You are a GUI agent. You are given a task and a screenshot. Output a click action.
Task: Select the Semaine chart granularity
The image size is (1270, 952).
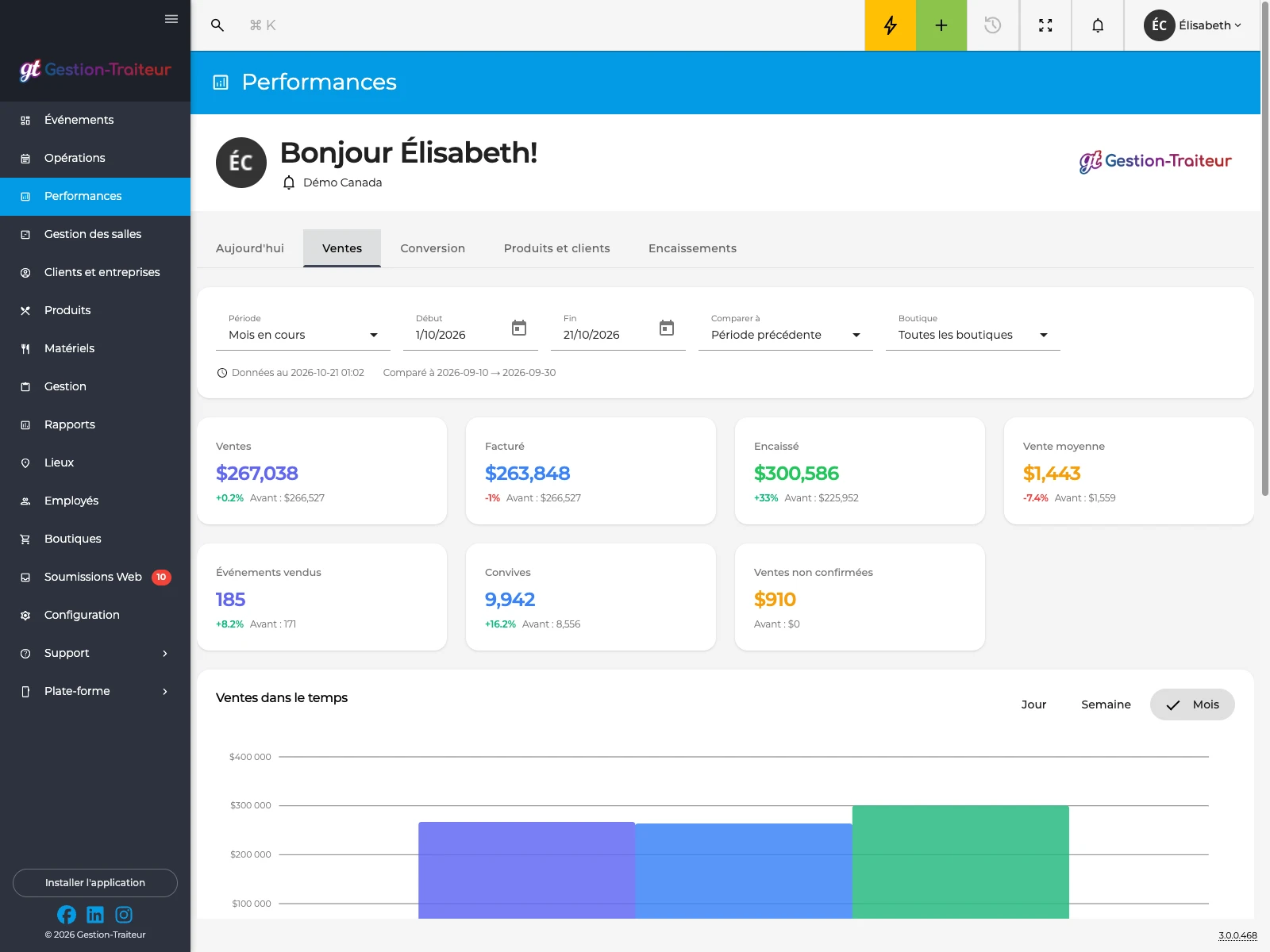[x=1106, y=704]
